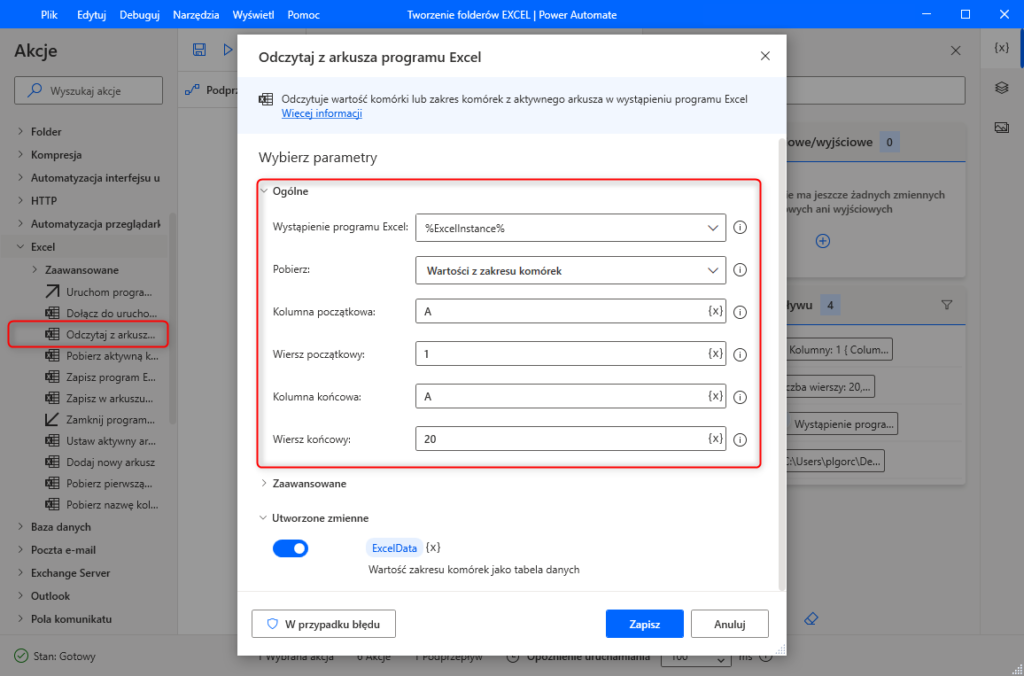Open the images panel icon

pos(1000,127)
